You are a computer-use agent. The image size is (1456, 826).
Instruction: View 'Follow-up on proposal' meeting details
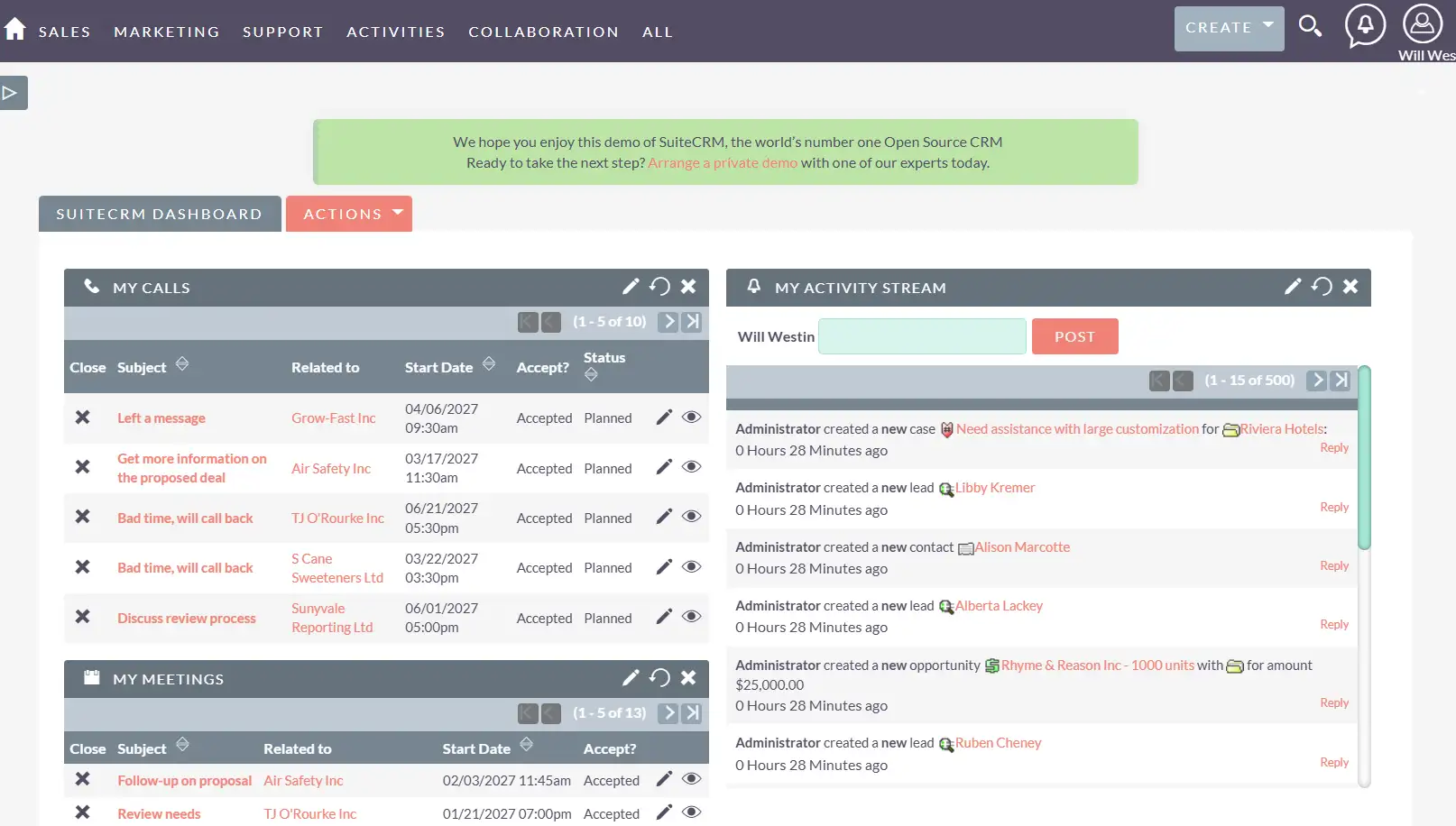pyautogui.click(x=692, y=780)
